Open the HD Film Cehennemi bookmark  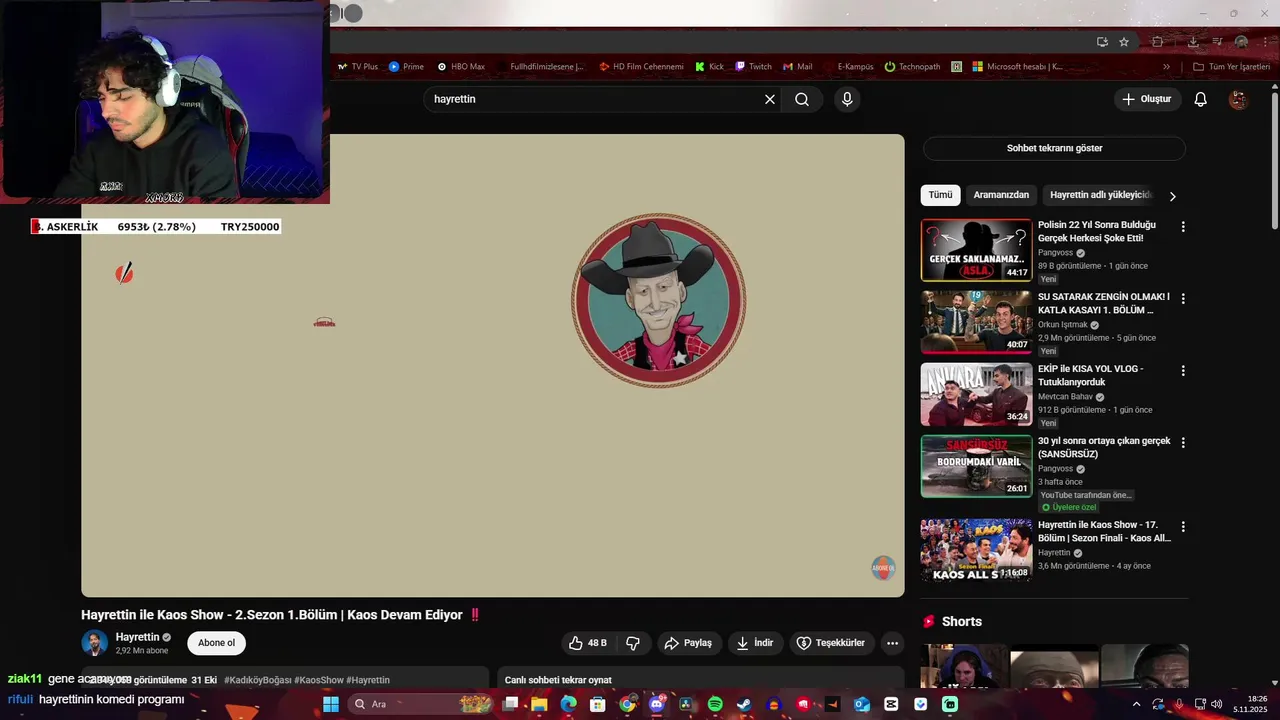coord(641,67)
